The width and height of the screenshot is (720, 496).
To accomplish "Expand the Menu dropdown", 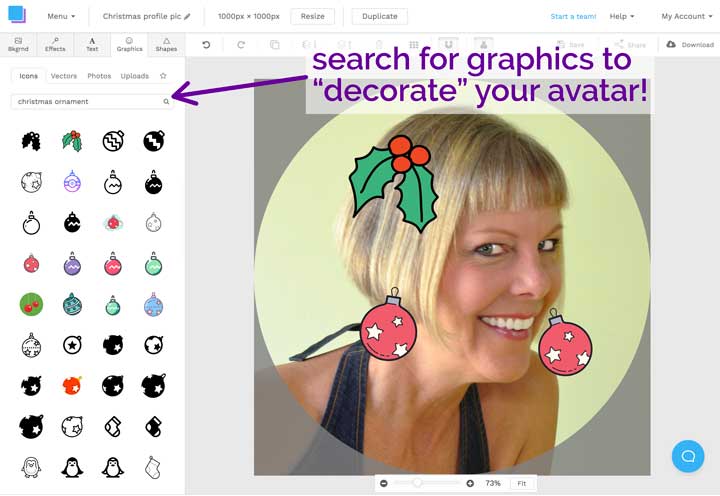I will click(x=61, y=16).
